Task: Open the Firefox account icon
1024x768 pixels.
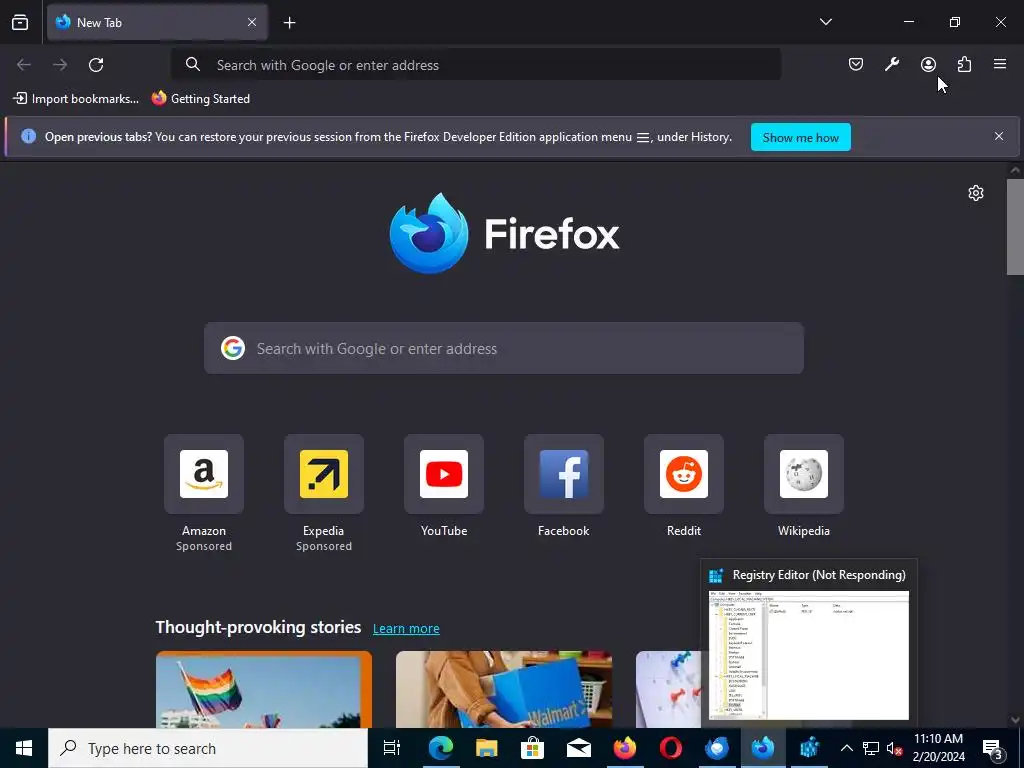Action: coord(928,64)
